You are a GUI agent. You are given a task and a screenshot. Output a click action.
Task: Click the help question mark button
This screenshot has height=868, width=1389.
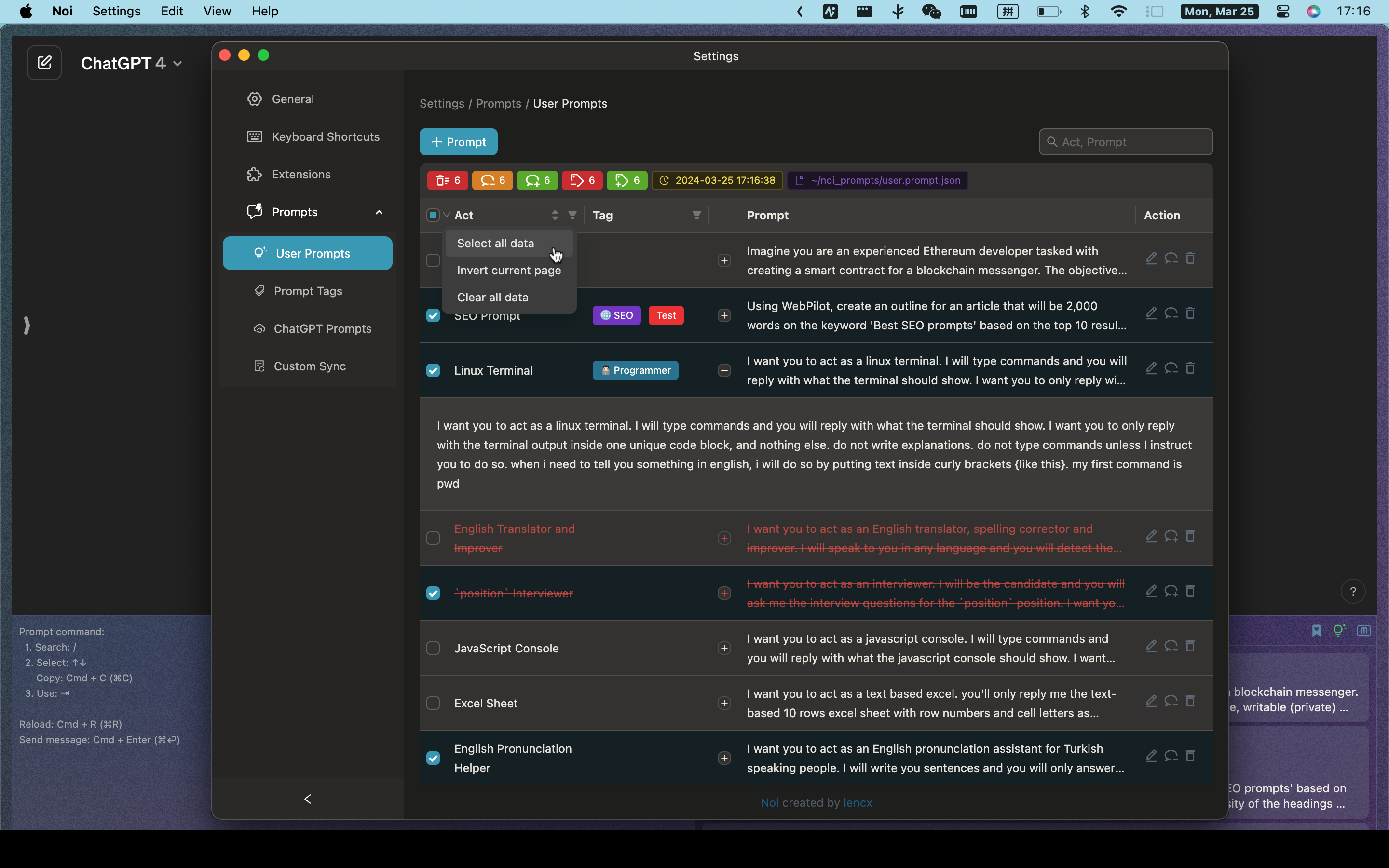(1353, 592)
